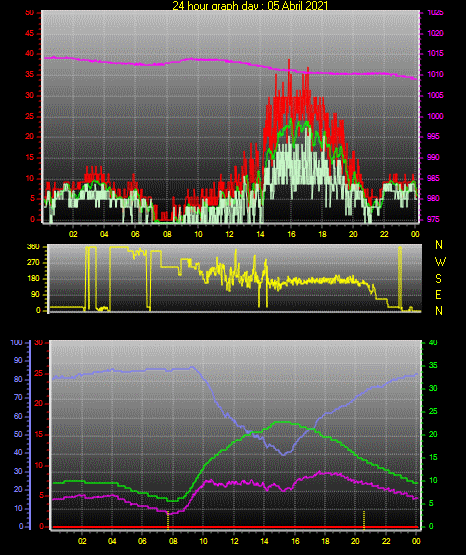Viewport: 466px width, 555px height.
Task: Click the 360 label on wind direction axis
Action: tap(33, 247)
